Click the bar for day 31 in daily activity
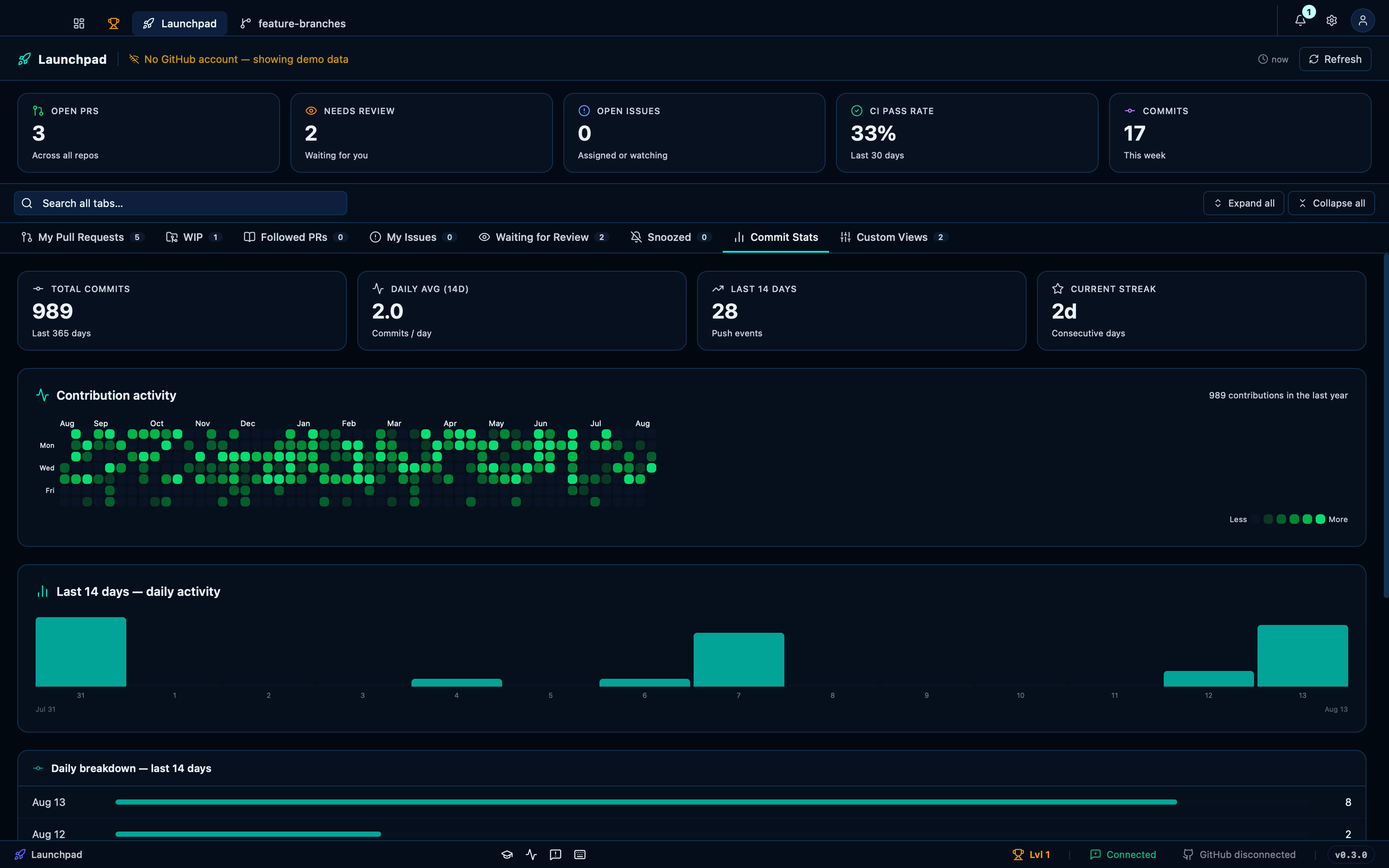Image resolution: width=1389 pixels, height=868 pixels. [x=81, y=651]
